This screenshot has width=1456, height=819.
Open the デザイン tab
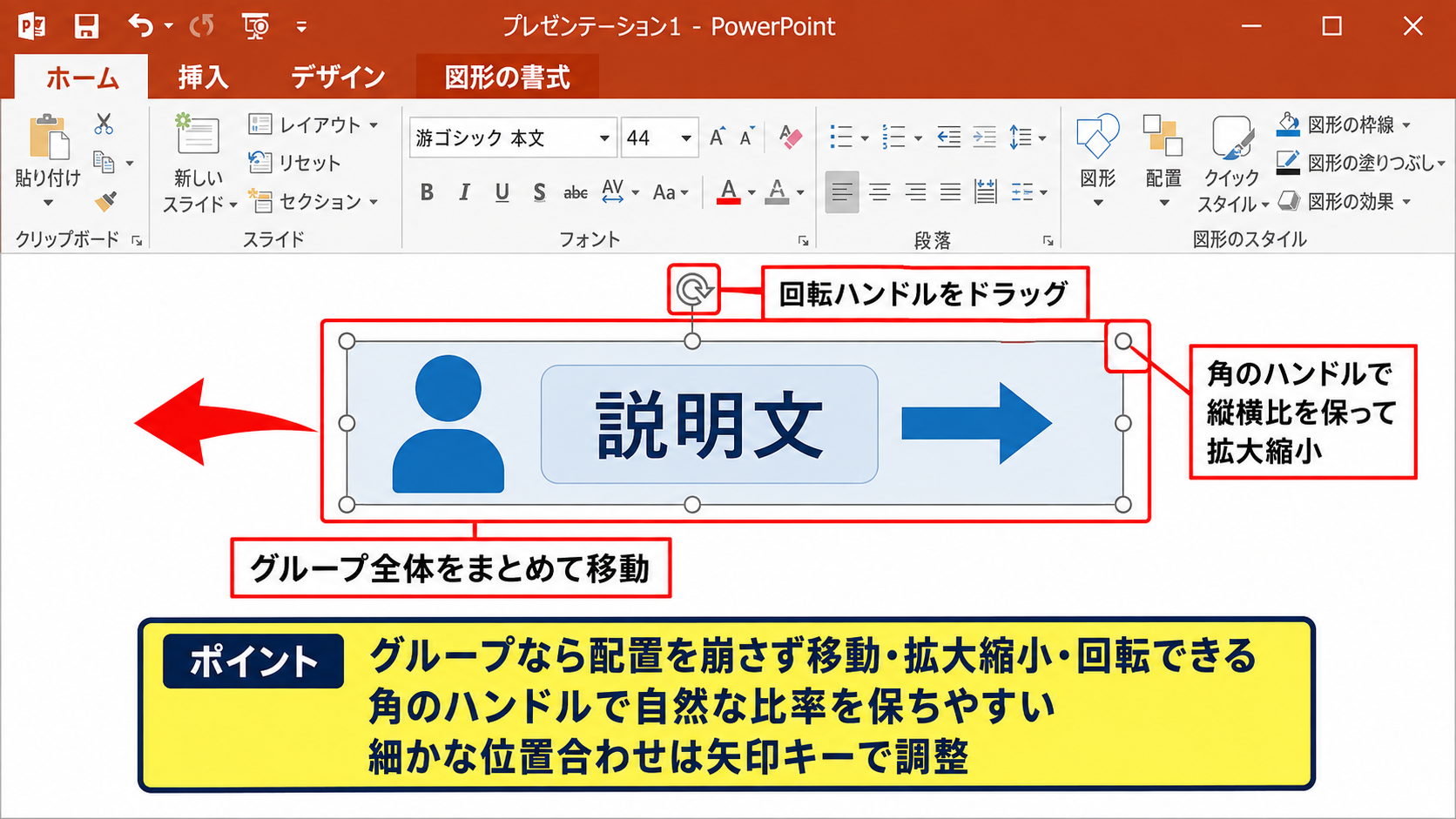click(x=338, y=77)
